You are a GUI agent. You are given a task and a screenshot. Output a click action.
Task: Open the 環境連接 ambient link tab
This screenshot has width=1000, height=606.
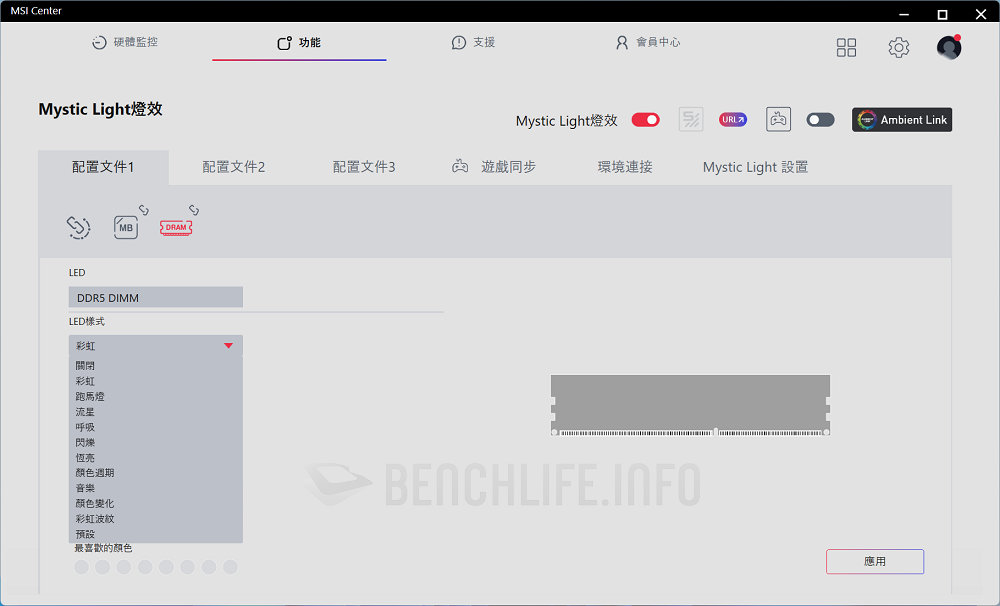[625, 167]
